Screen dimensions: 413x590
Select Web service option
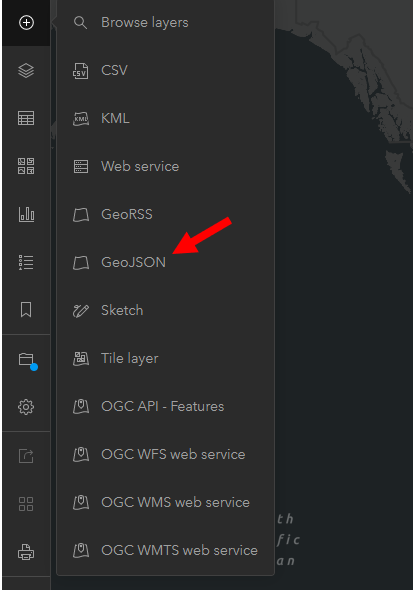[166, 166]
